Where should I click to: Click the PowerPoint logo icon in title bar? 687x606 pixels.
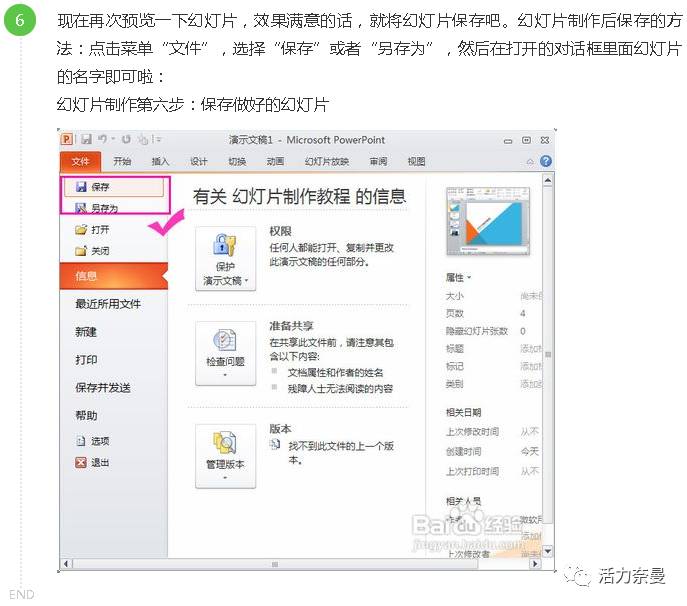tap(67, 139)
